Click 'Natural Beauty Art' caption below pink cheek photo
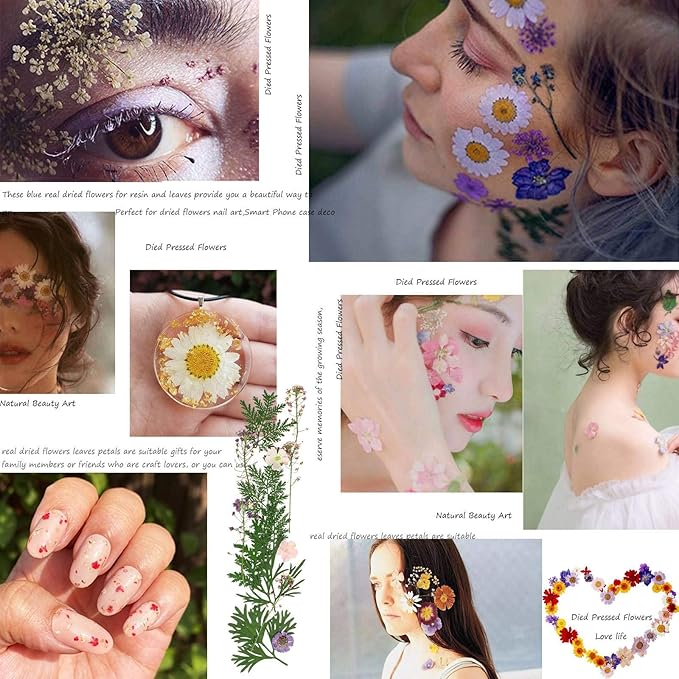 (x=473, y=515)
